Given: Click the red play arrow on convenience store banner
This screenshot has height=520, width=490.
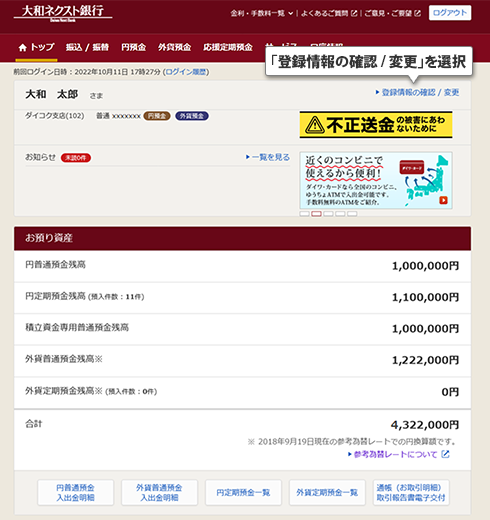Looking at the screenshot, I should 443,200.
